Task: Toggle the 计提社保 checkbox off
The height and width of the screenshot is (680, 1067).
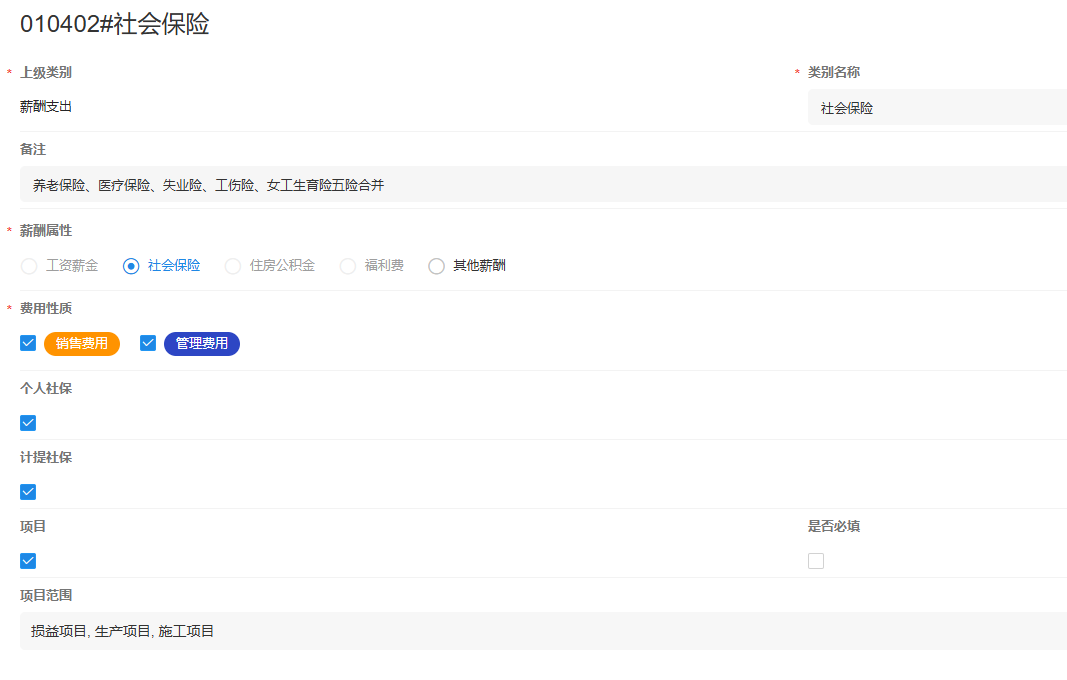Action: pos(27,491)
